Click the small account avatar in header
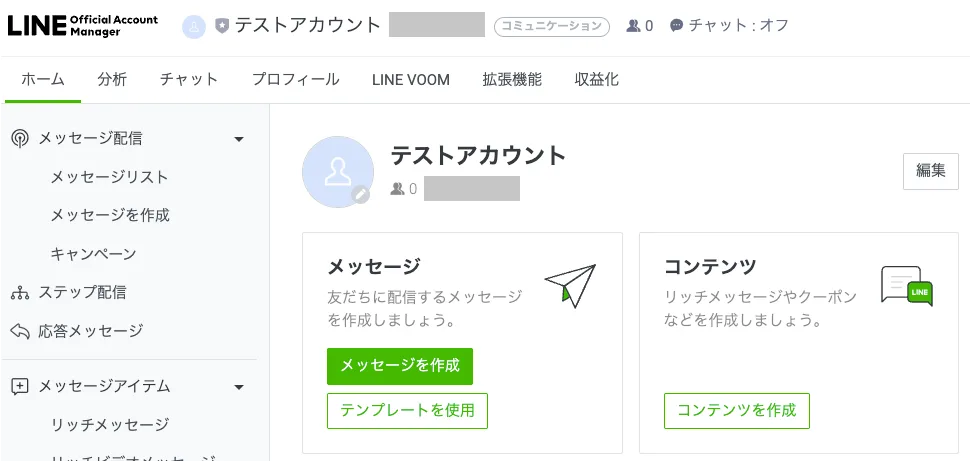The height and width of the screenshot is (461, 970). 194,26
